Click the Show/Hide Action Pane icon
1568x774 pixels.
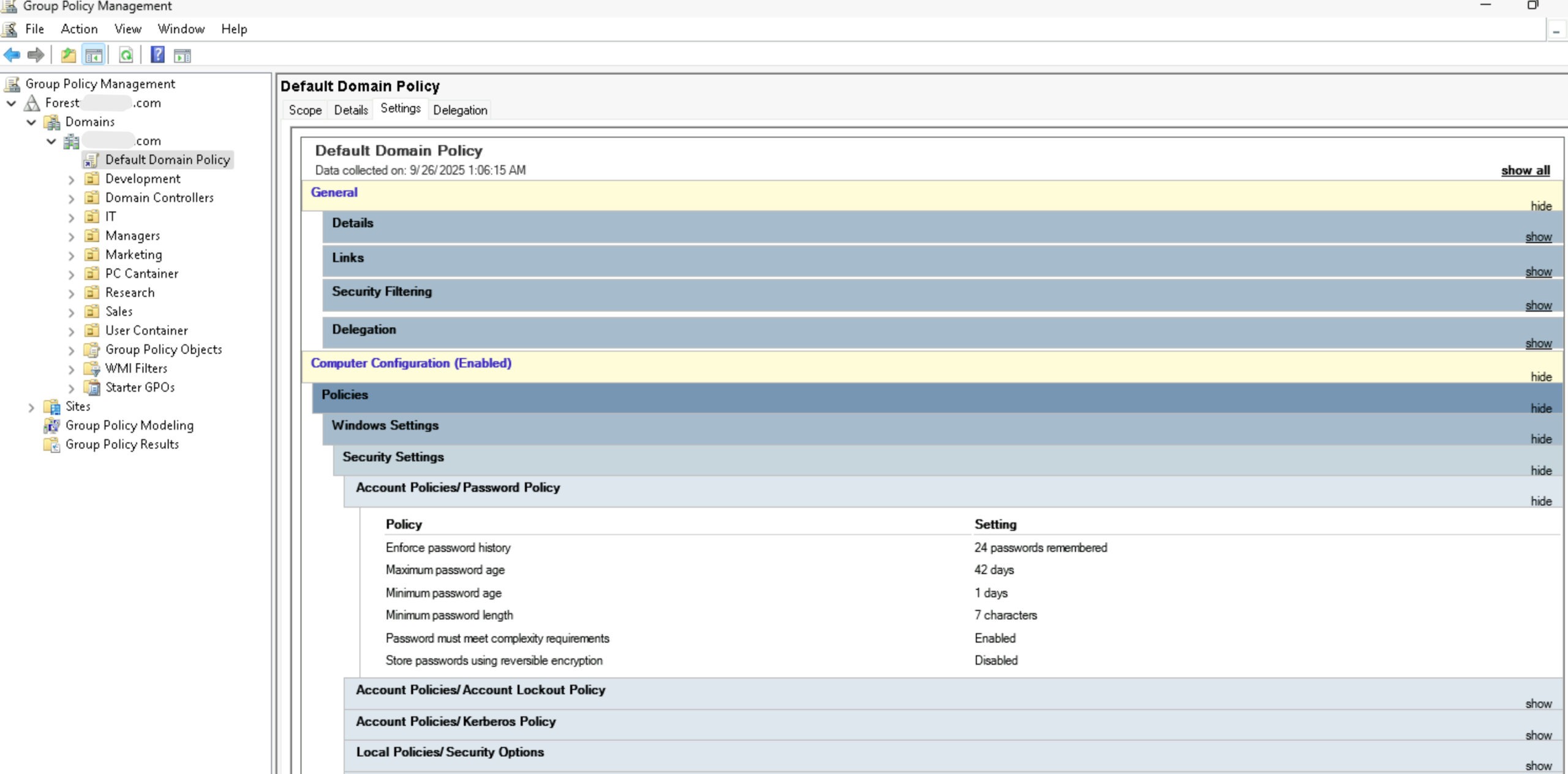point(183,55)
